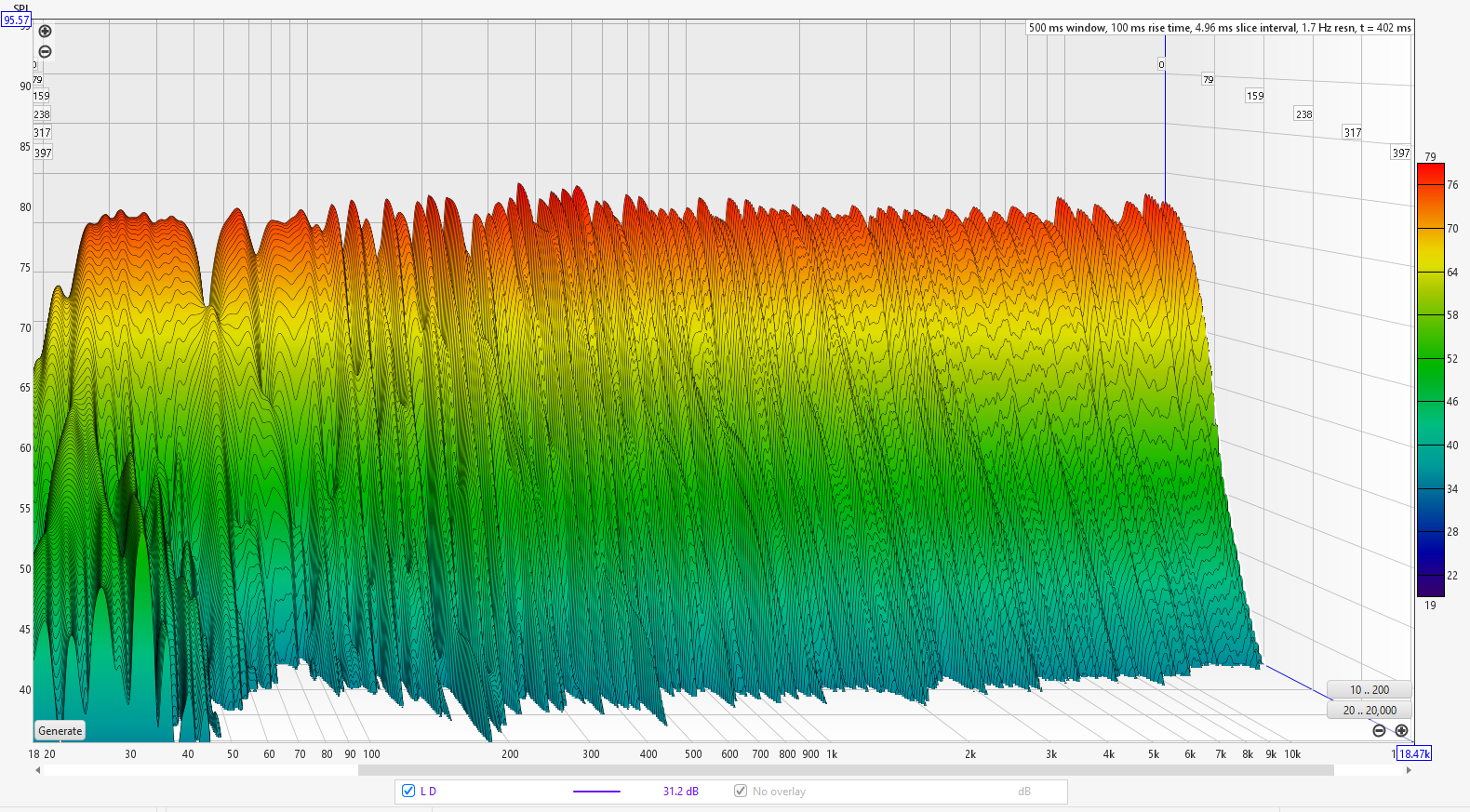Click the 397 time slice label on right

pyautogui.click(x=1401, y=153)
